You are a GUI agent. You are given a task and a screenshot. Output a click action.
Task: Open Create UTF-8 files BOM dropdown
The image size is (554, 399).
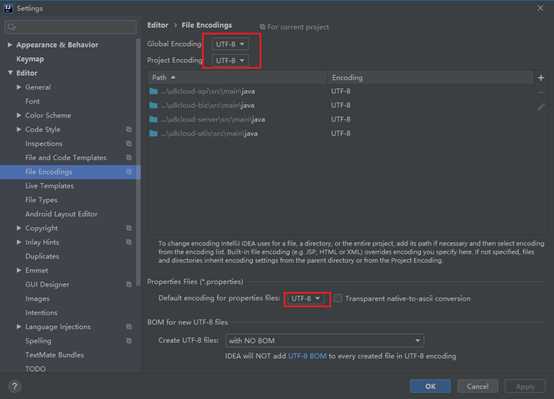click(325, 341)
